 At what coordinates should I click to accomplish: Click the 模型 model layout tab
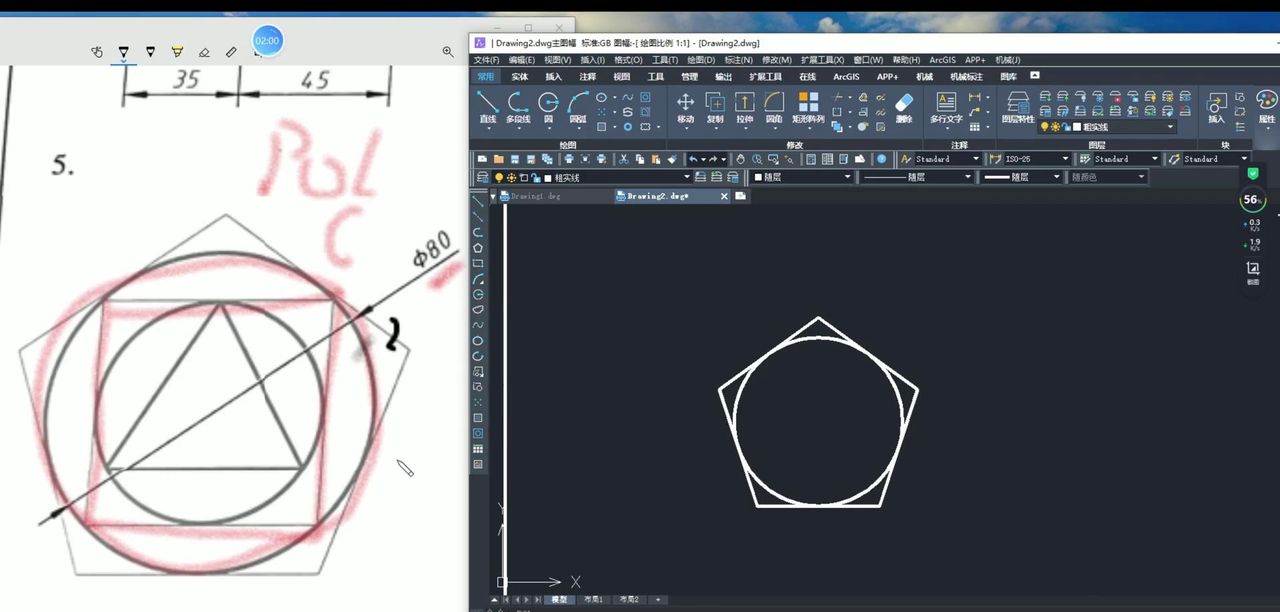558,600
